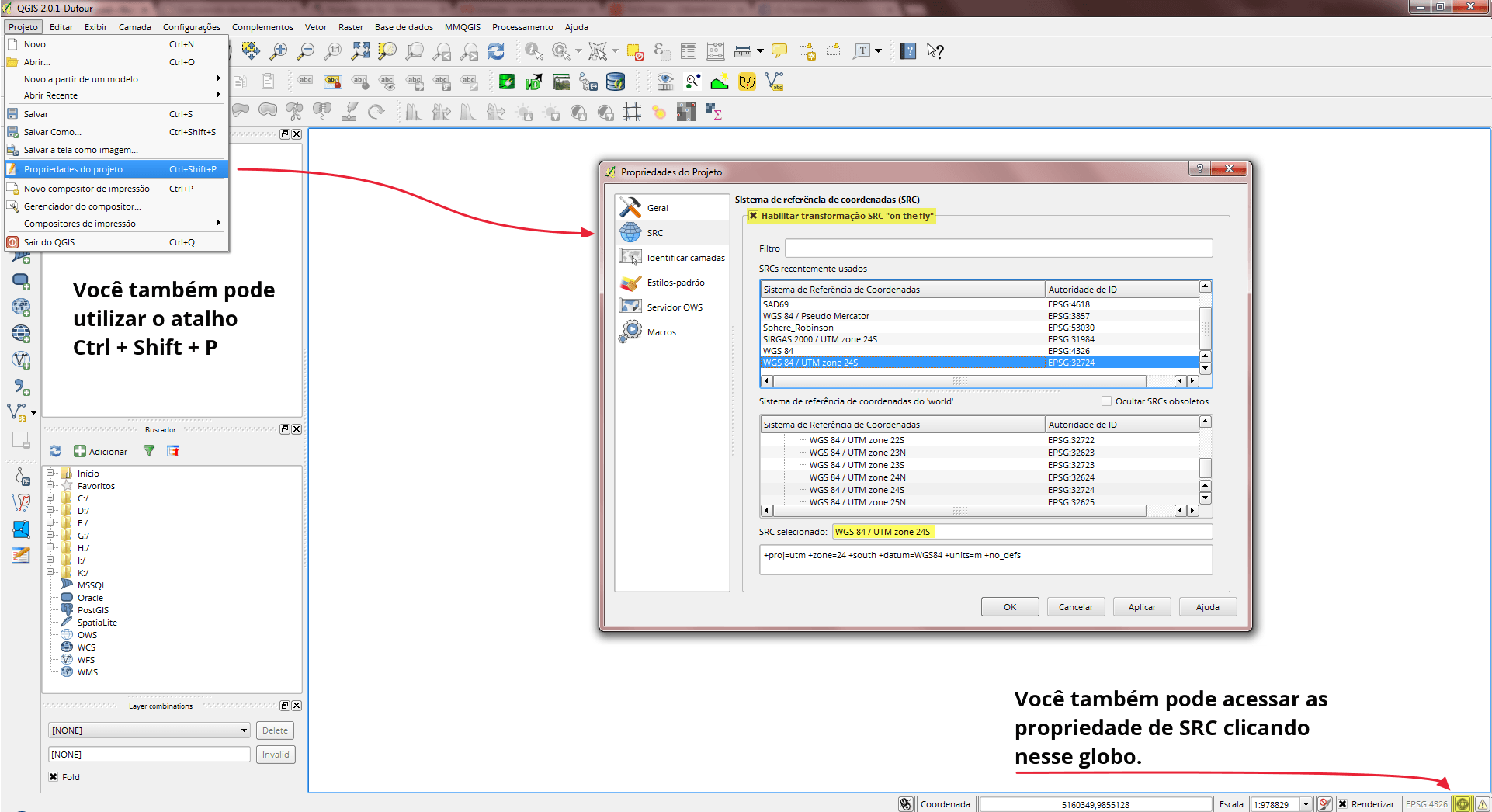Expand the C:/ folder in Buscador
Viewport: 1492px width, 812px height.
[x=52, y=498]
